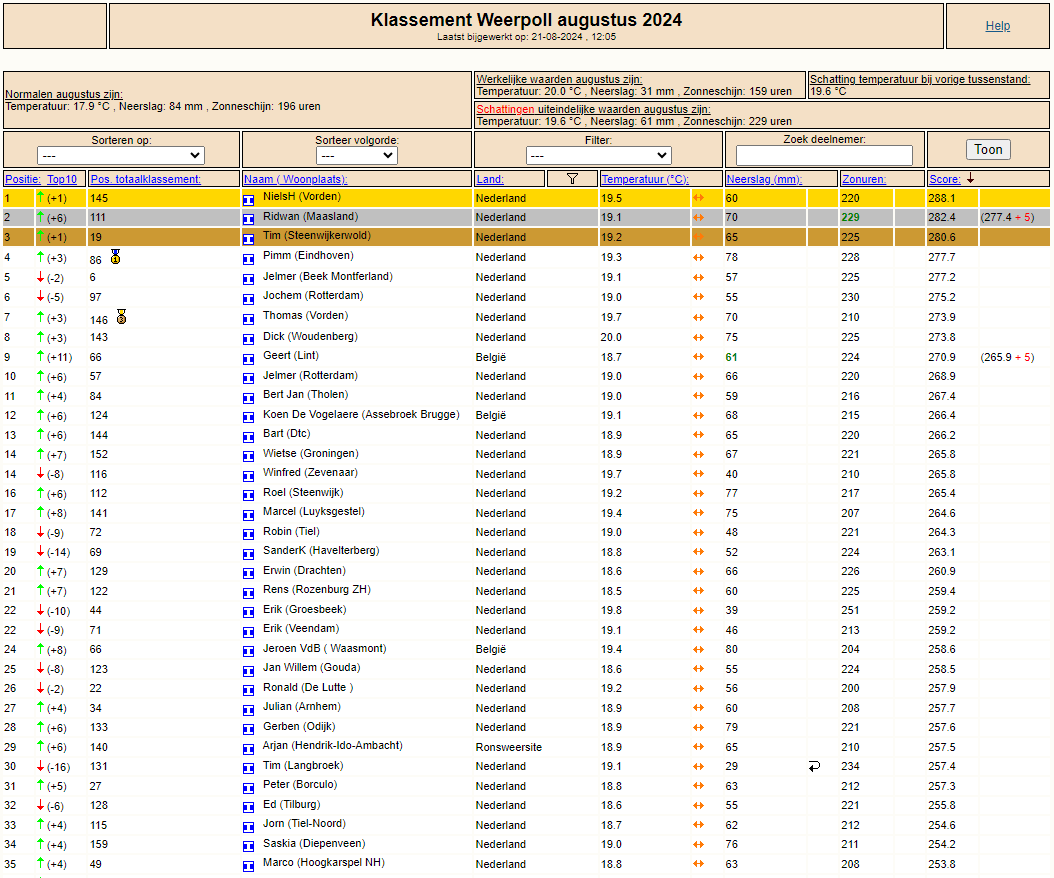Screen dimensions: 1054x878
Task: Click the blue icon beside Geert (Lint)
Action: [249, 359]
